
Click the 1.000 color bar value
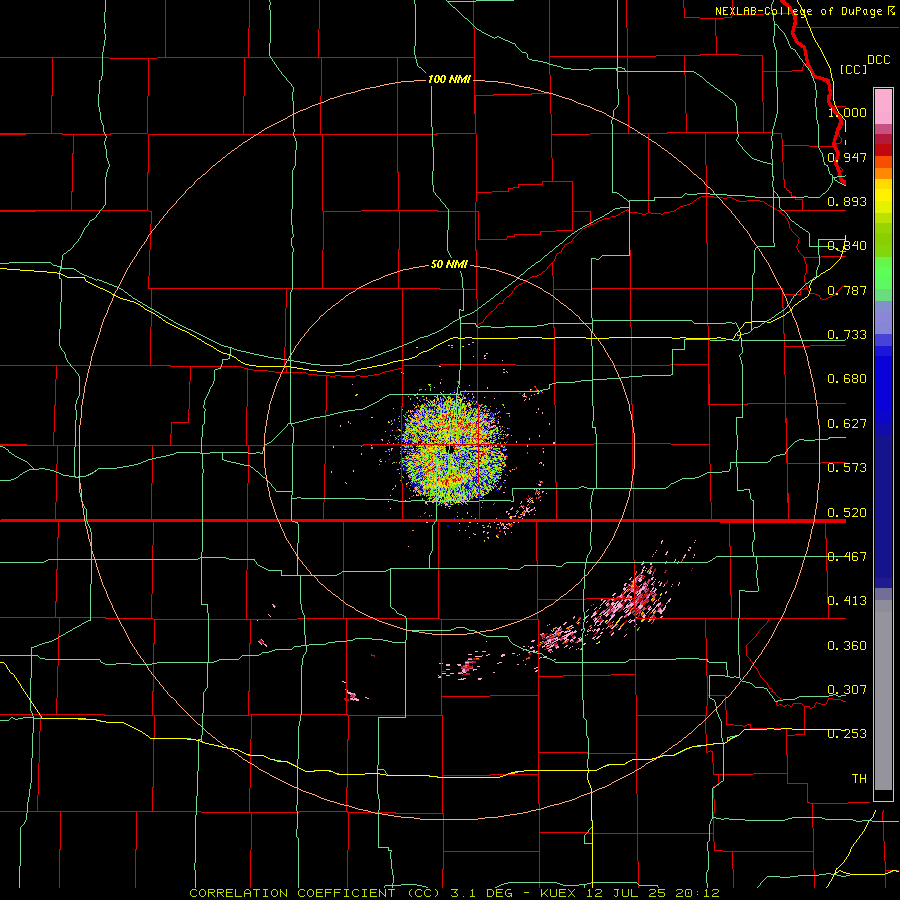(847, 112)
